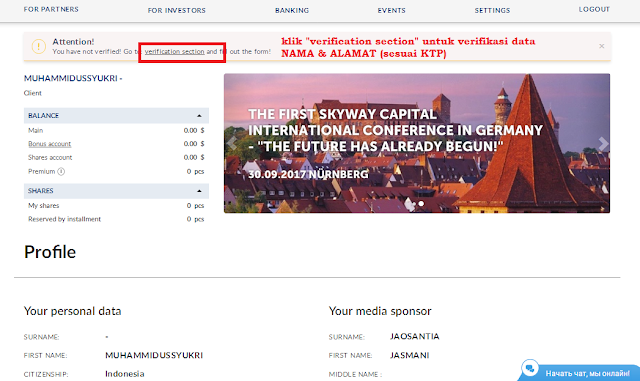Open the Bonus account link
This screenshot has width=640, height=381.
pos(49,144)
